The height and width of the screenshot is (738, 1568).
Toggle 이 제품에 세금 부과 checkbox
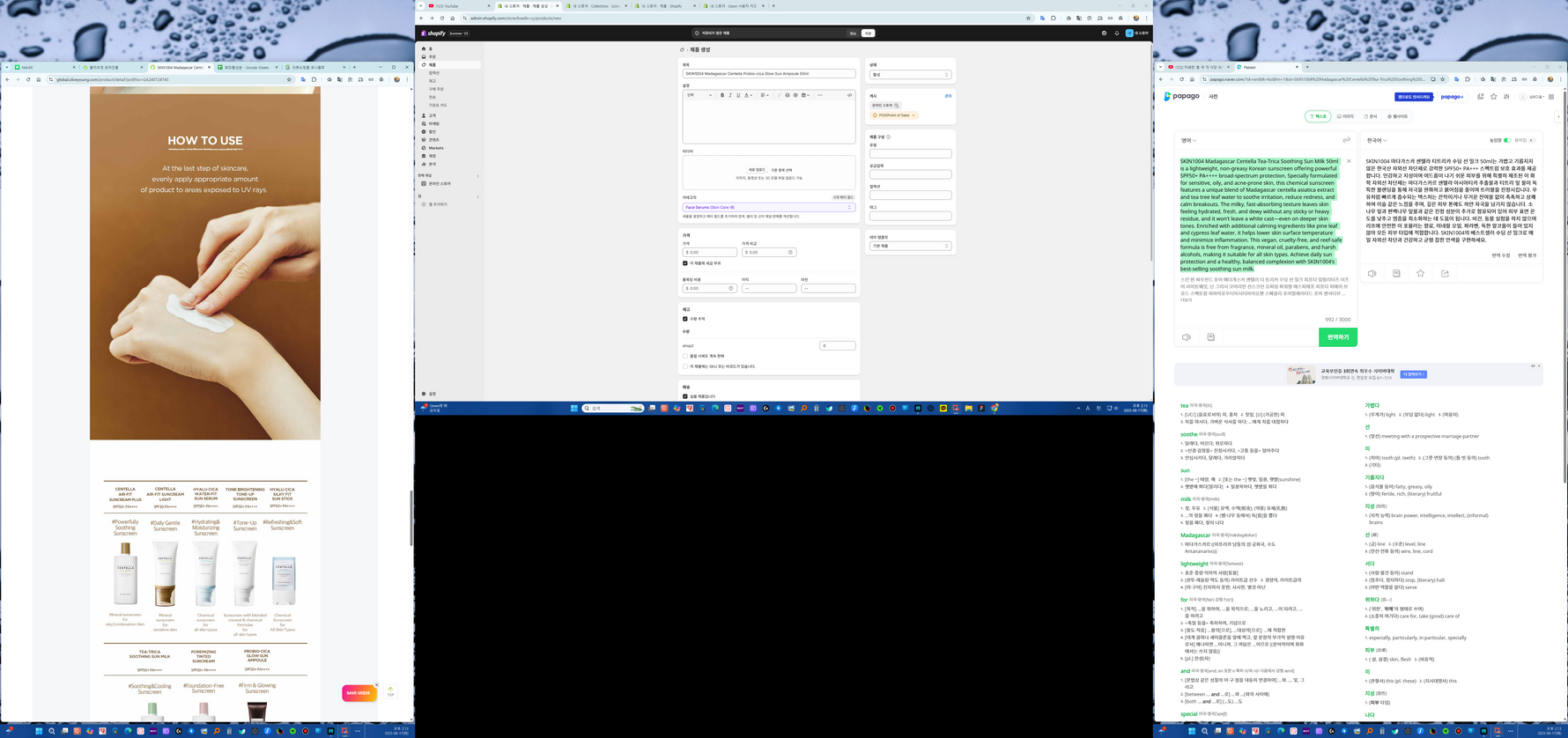[x=685, y=263]
